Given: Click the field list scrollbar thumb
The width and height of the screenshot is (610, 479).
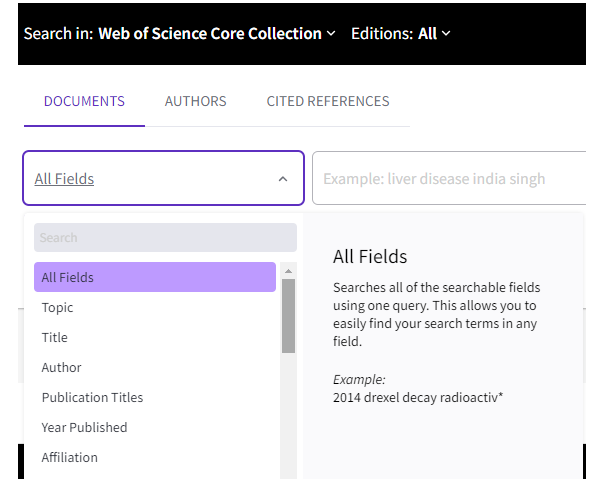Looking at the screenshot, I should click(x=288, y=316).
